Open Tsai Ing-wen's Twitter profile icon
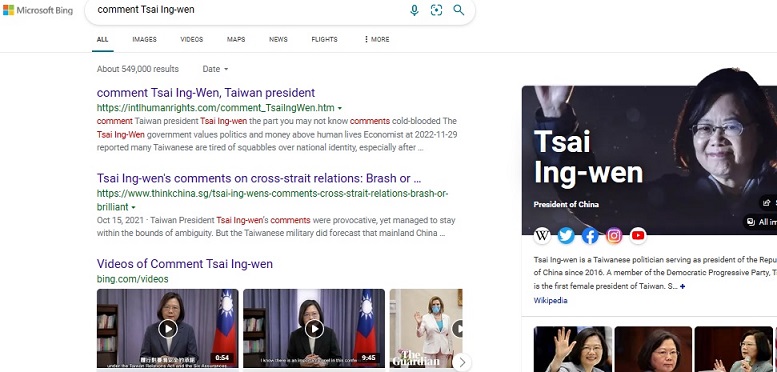 pos(566,236)
